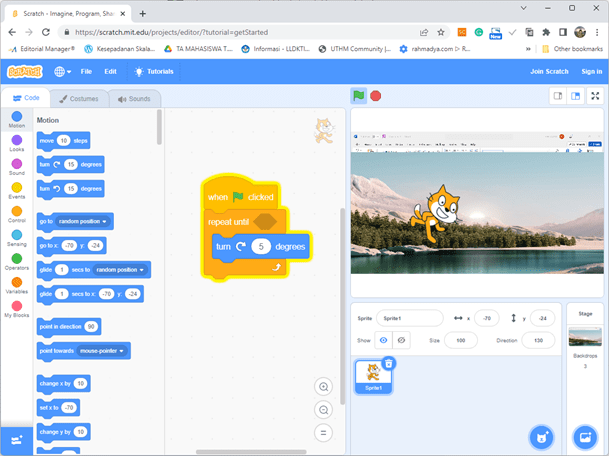Delete Sprite1 using the trash icon
Image resolution: width=609 pixels, height=456 pixels.
coord(389,364)
